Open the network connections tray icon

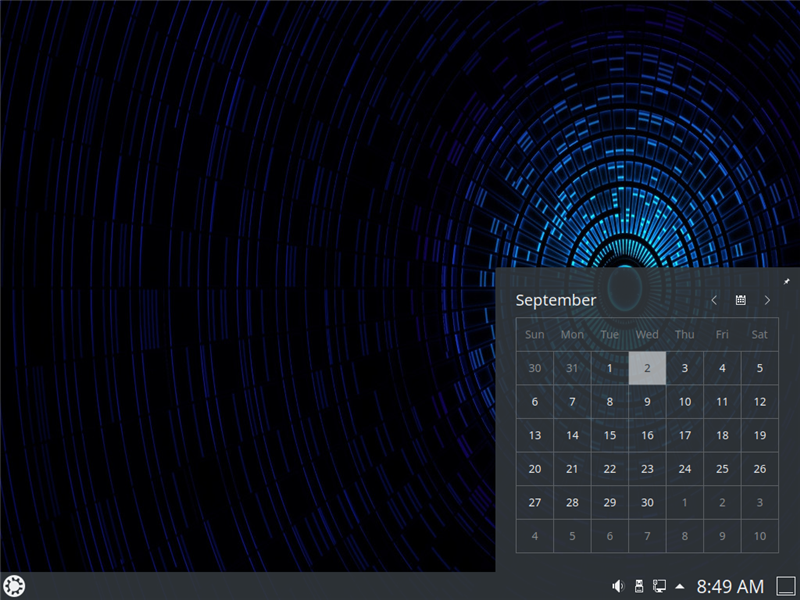pyautogui.click(x=659, y=586)
